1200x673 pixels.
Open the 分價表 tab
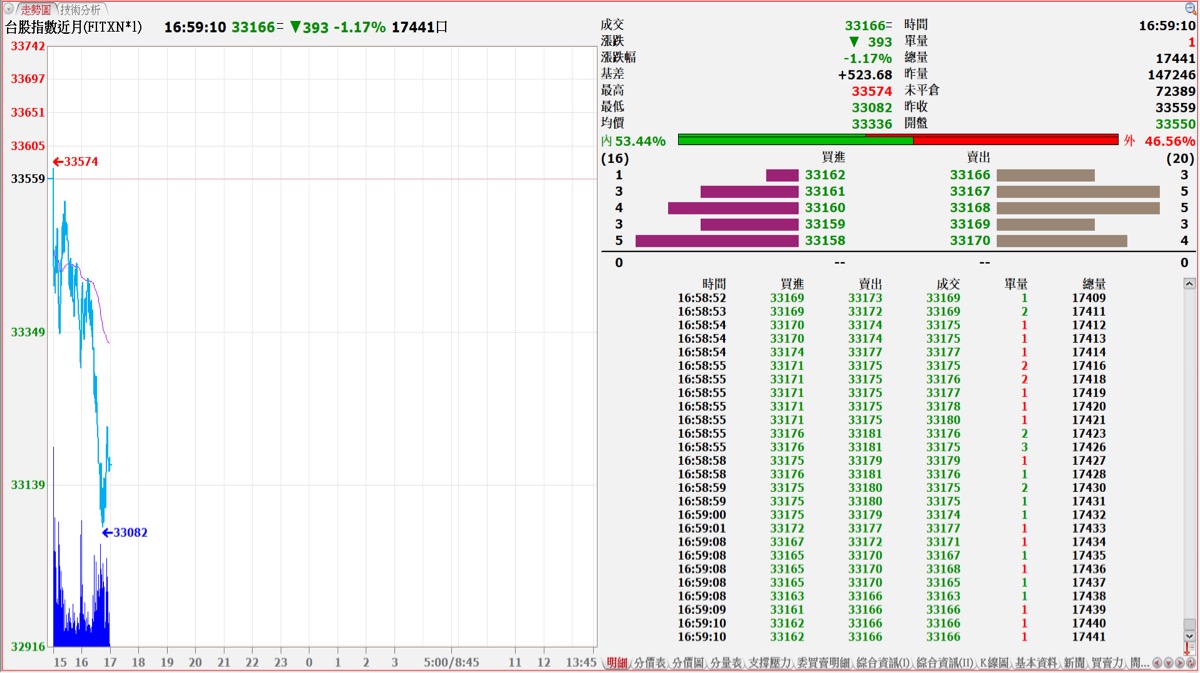(650, 663)
